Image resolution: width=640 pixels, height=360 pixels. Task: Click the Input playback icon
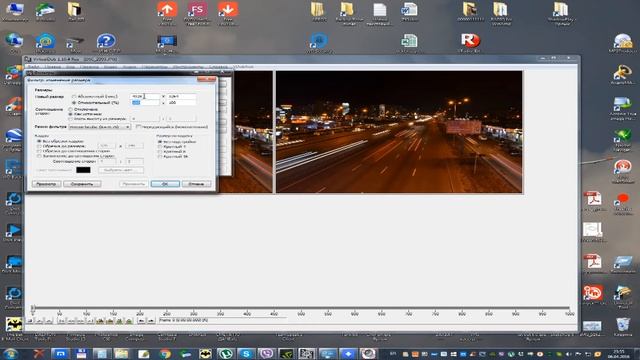(x=39, y=321)
